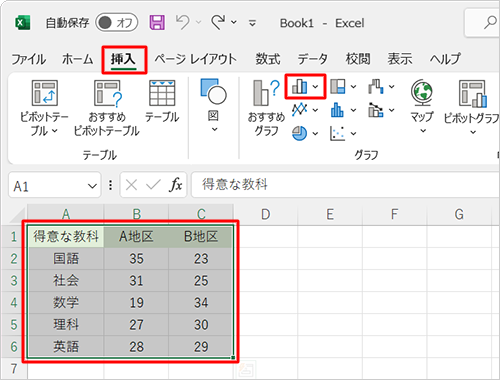500x380 pixels.
Task: Insert a scatter or bubble chart
Action: pos(343,133)
